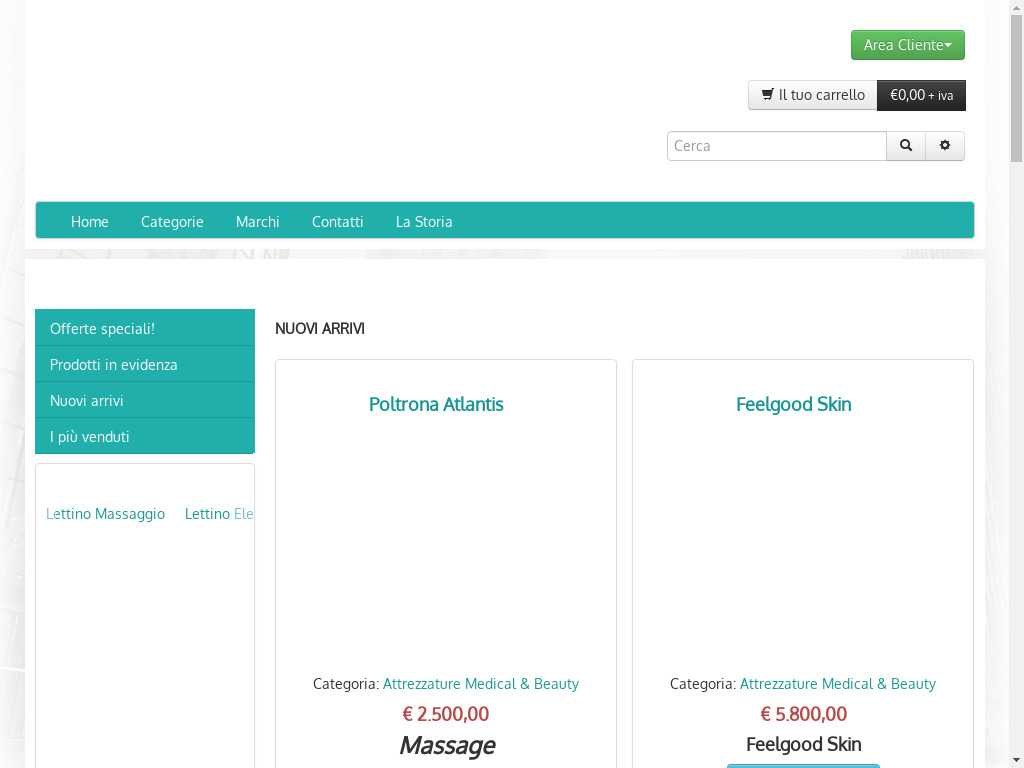Go to Home in navigation bar
The height and width of the screenshot is (768, 1024).
coord(89,221)
